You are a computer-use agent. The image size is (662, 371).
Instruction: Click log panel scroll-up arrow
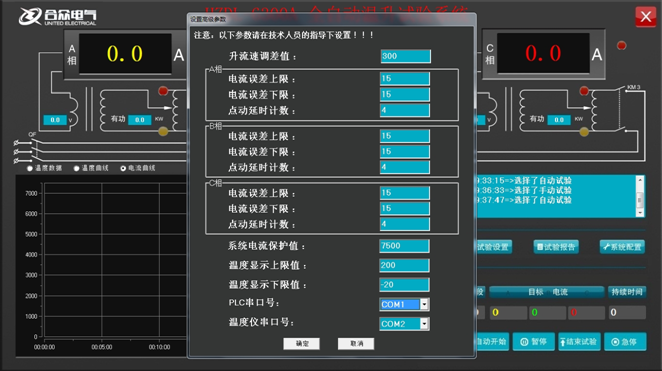point(640,180)
